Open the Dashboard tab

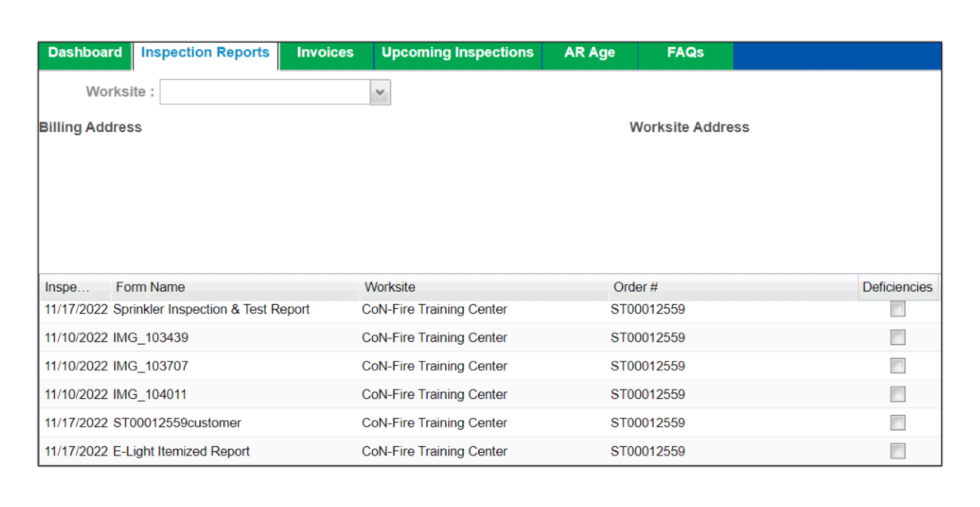point(85,53)
